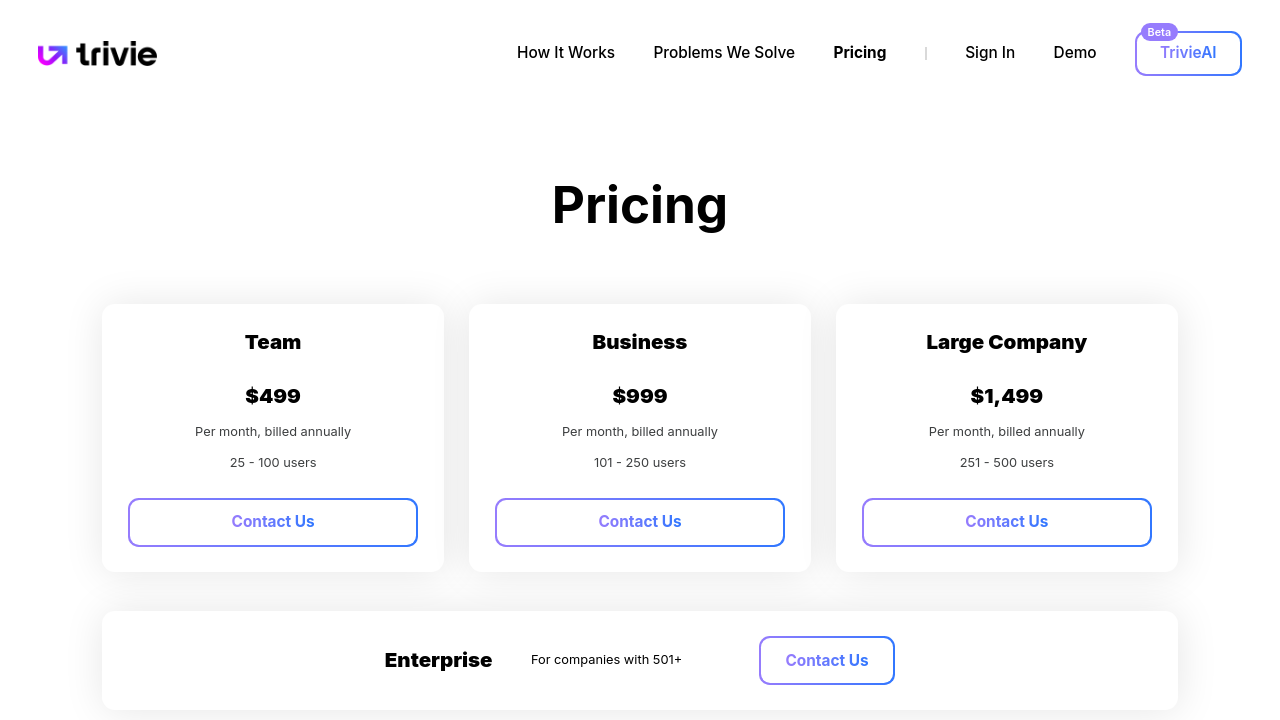Click the Trivie arrow logo icon
1280x720 pixels.
pyautogui.click(x=52, y=55)
